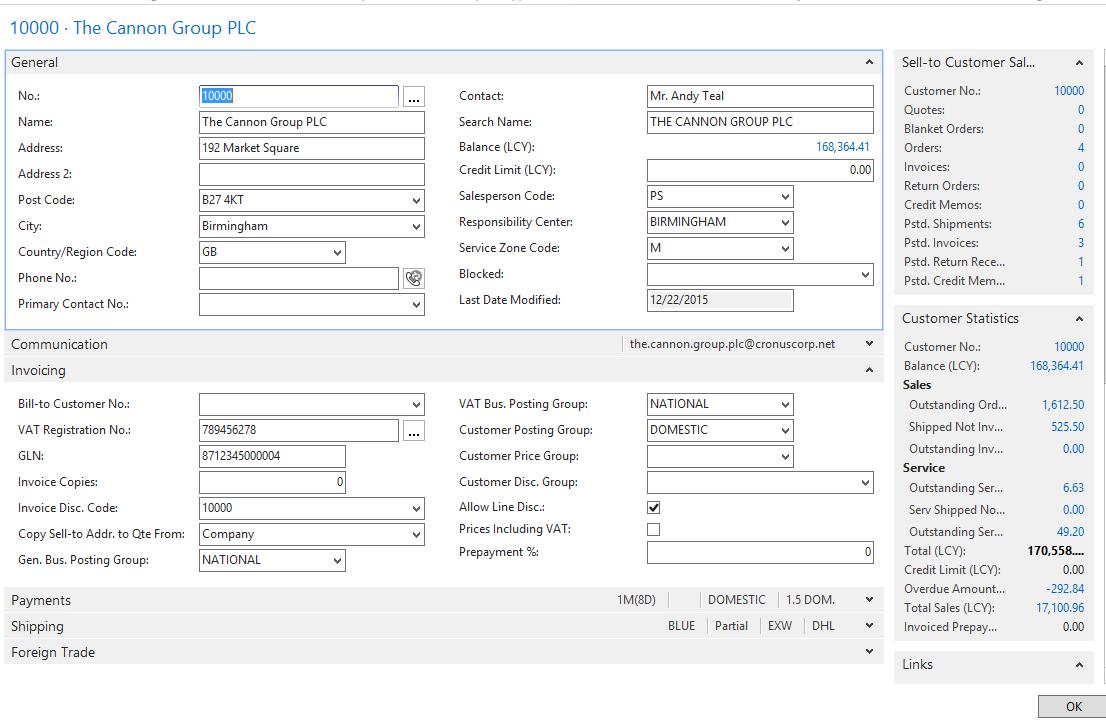This screenshot has width=1106, height=725.
Task: Expand the Communication FastTab
Action: point(869,343)
